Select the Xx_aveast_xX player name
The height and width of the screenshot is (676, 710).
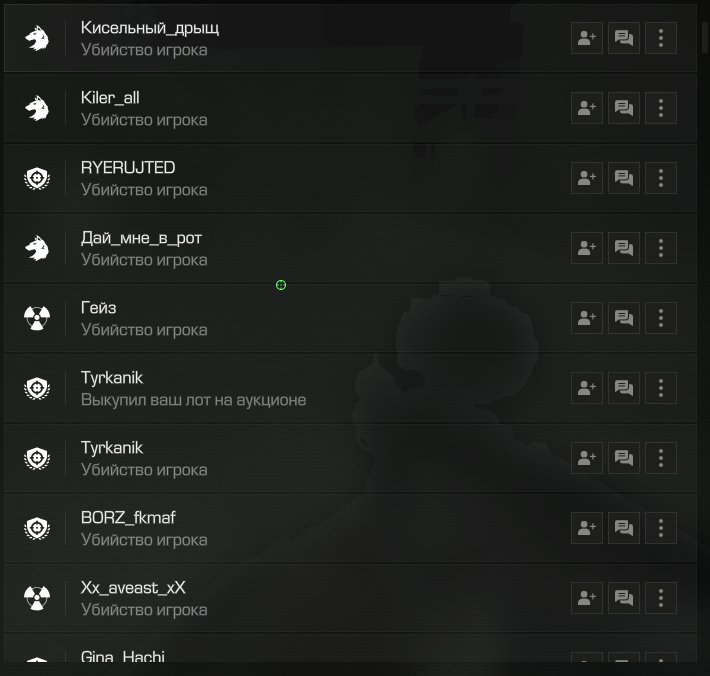(x=133, y=588)
